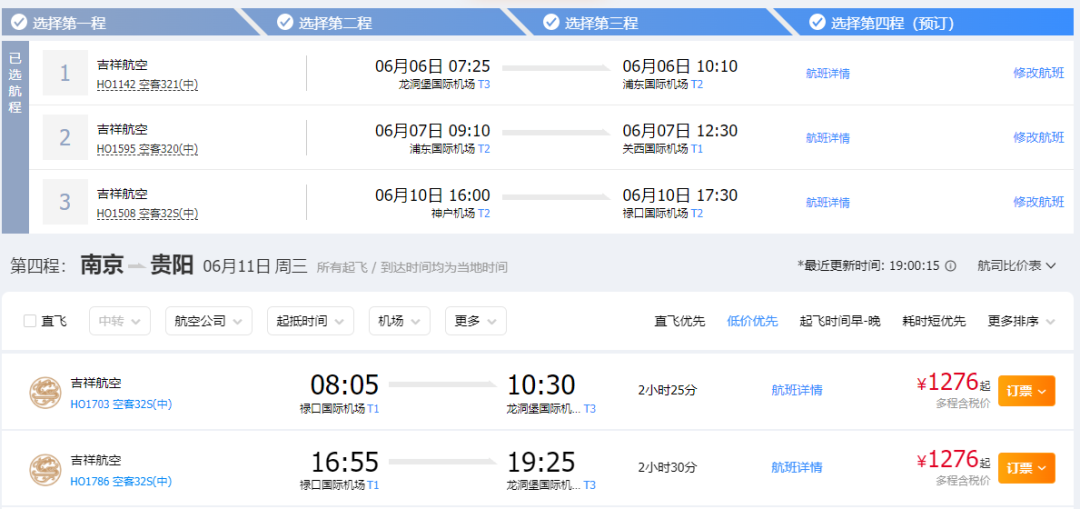Open the 起抵时间 filter dropdown

click(310, 321)
